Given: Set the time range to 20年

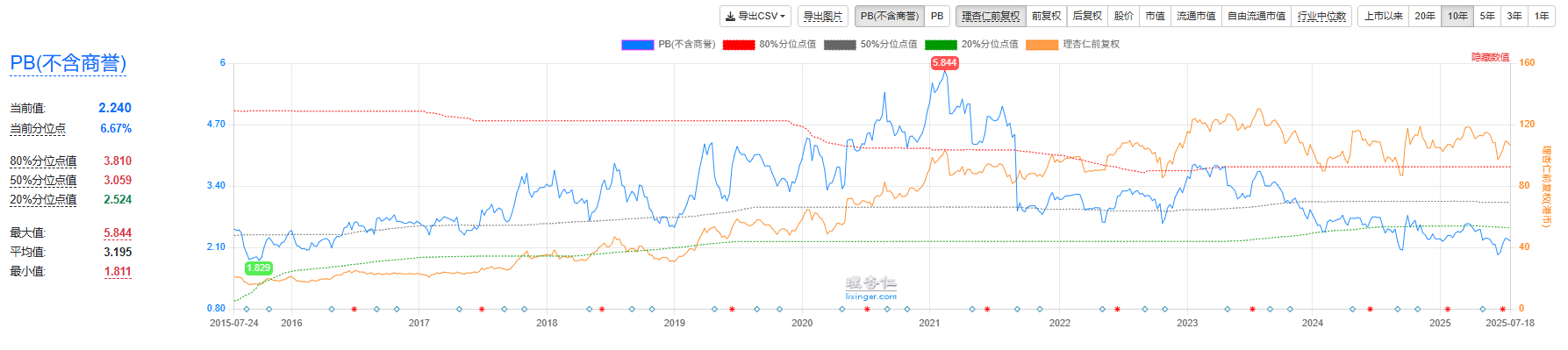Looking at the screenshot, I should (x=1425, y=16).
